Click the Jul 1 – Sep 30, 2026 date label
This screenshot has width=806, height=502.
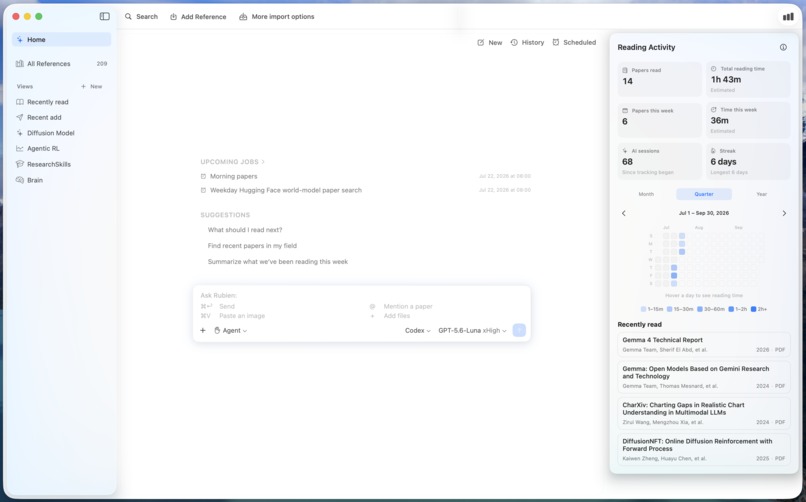click(704, 213)
